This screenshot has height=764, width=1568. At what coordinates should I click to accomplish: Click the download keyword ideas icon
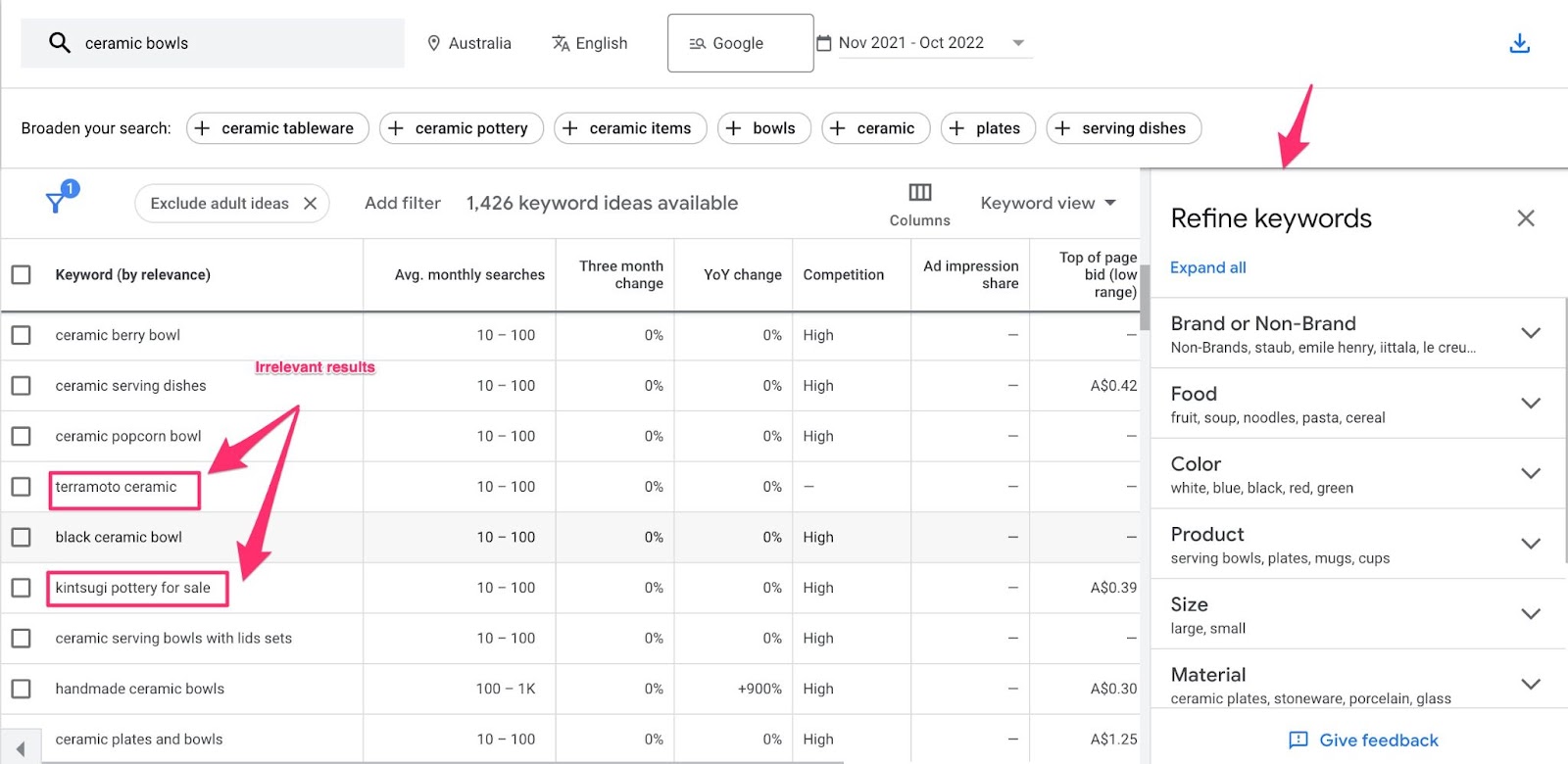coord(1519,43)
